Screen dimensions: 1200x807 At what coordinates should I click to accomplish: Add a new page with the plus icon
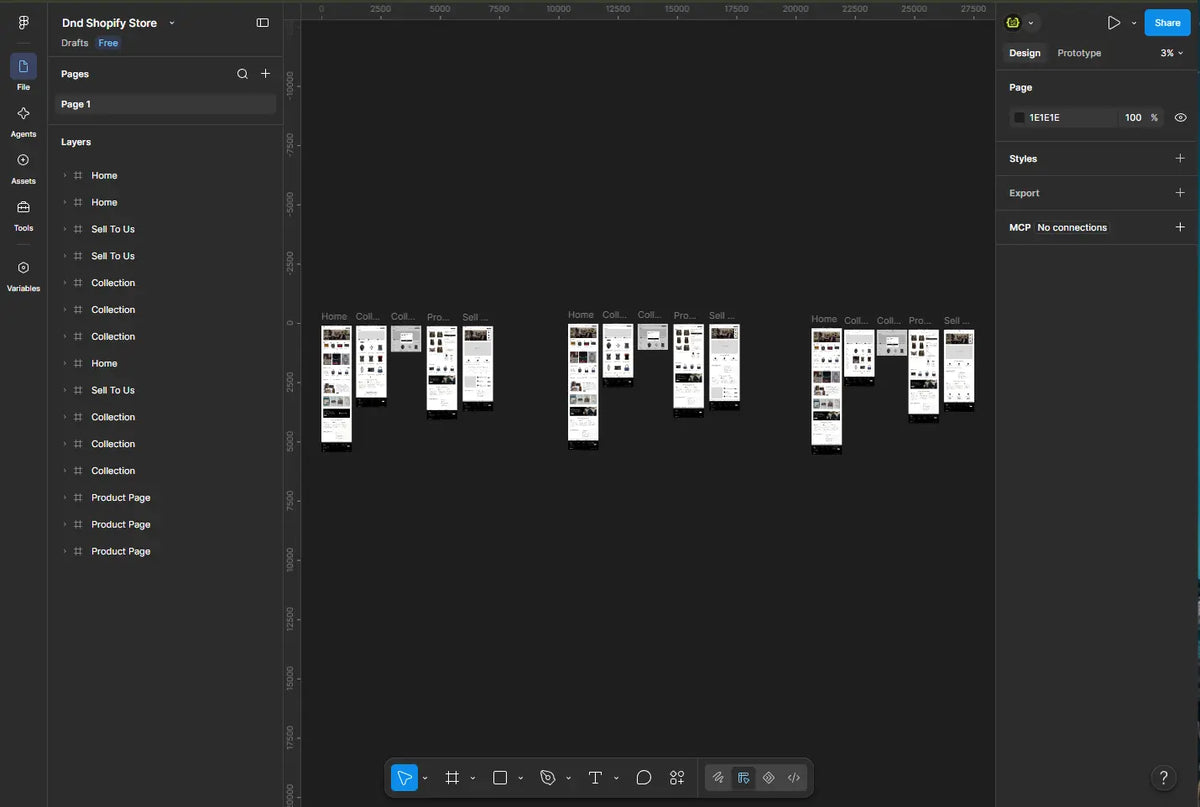266,74
